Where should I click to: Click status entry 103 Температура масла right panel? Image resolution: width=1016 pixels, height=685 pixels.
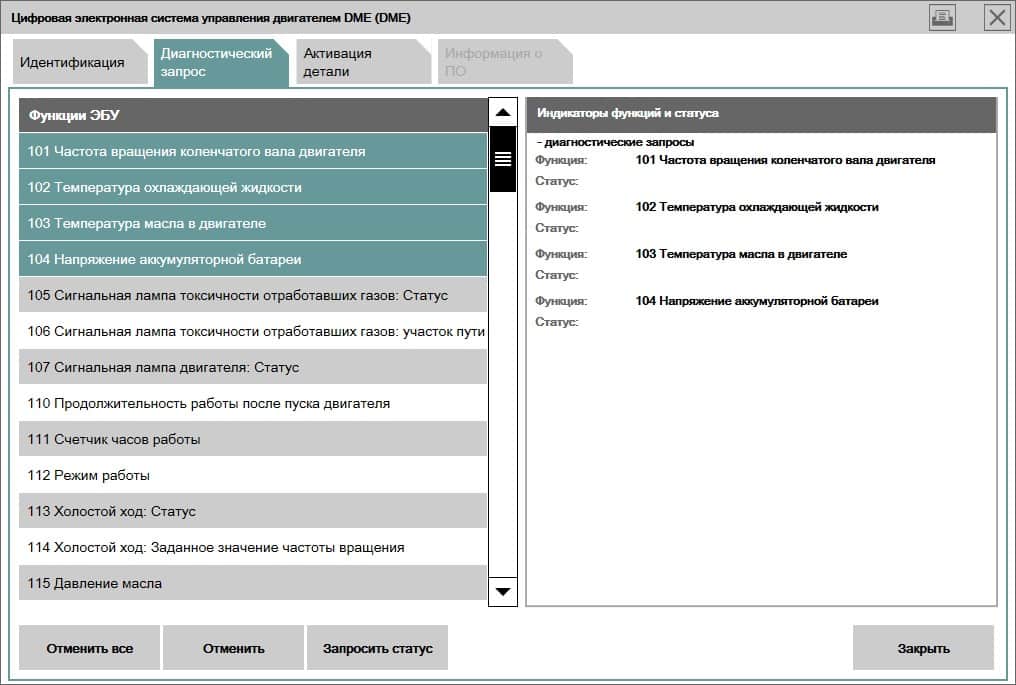741,254
